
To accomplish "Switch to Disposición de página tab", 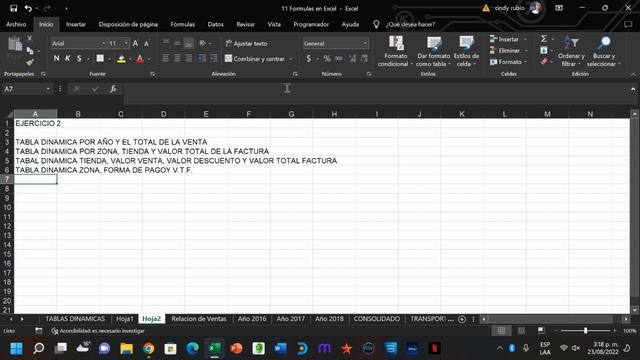I will click(128, 24).
